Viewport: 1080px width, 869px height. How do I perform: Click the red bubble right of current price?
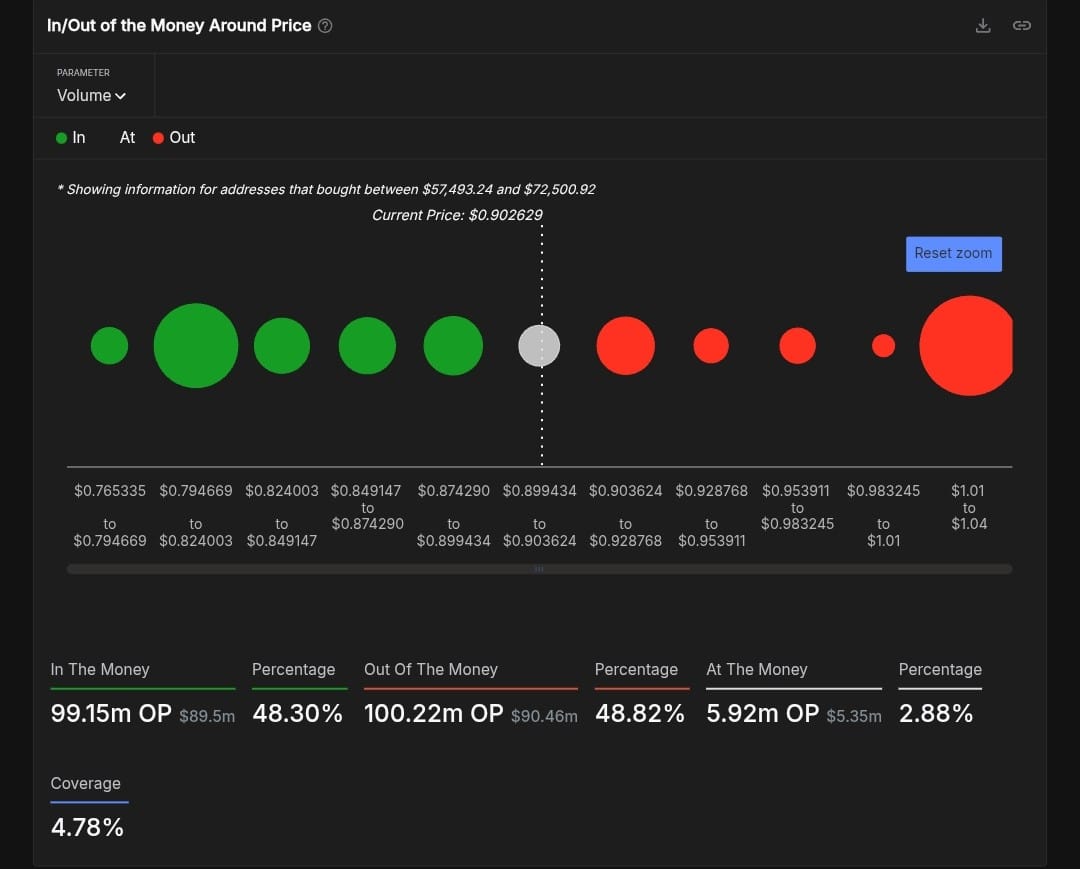[625, 346]
